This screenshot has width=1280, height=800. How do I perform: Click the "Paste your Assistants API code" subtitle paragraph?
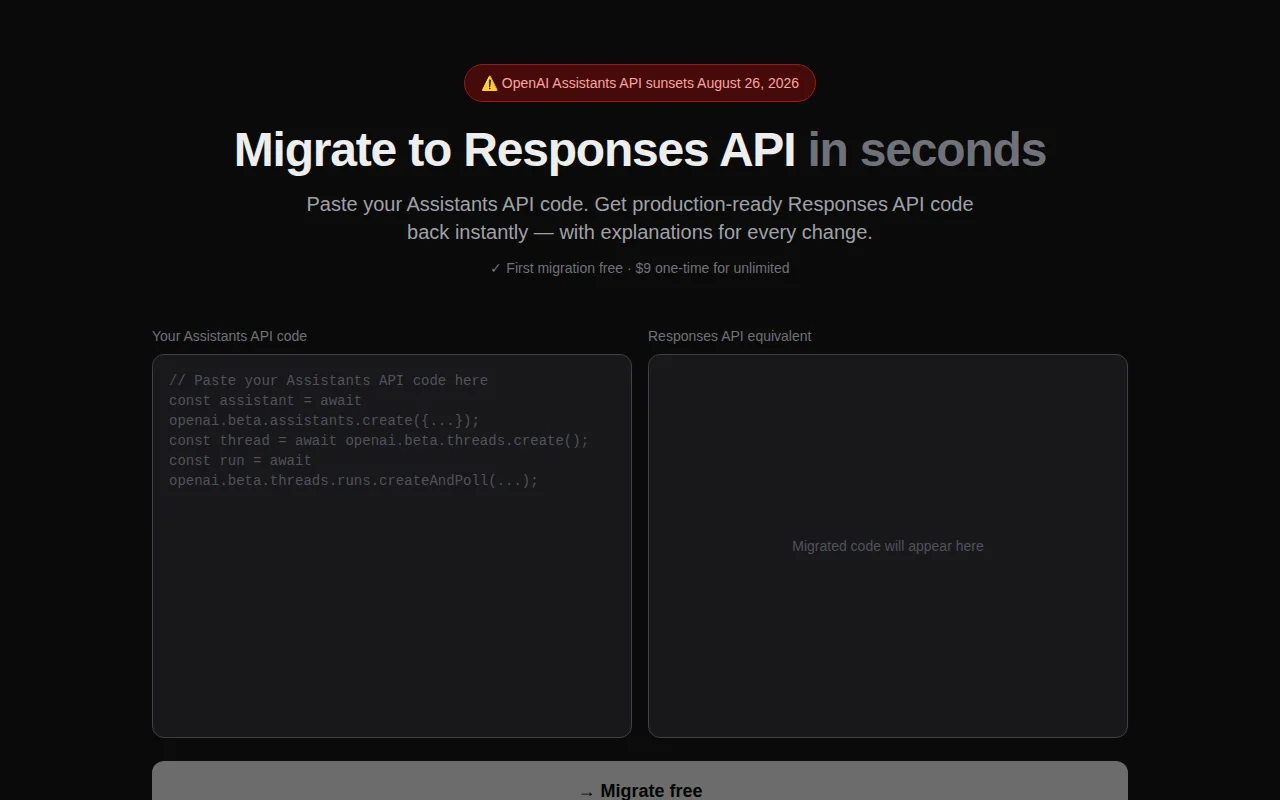[640, 218]
